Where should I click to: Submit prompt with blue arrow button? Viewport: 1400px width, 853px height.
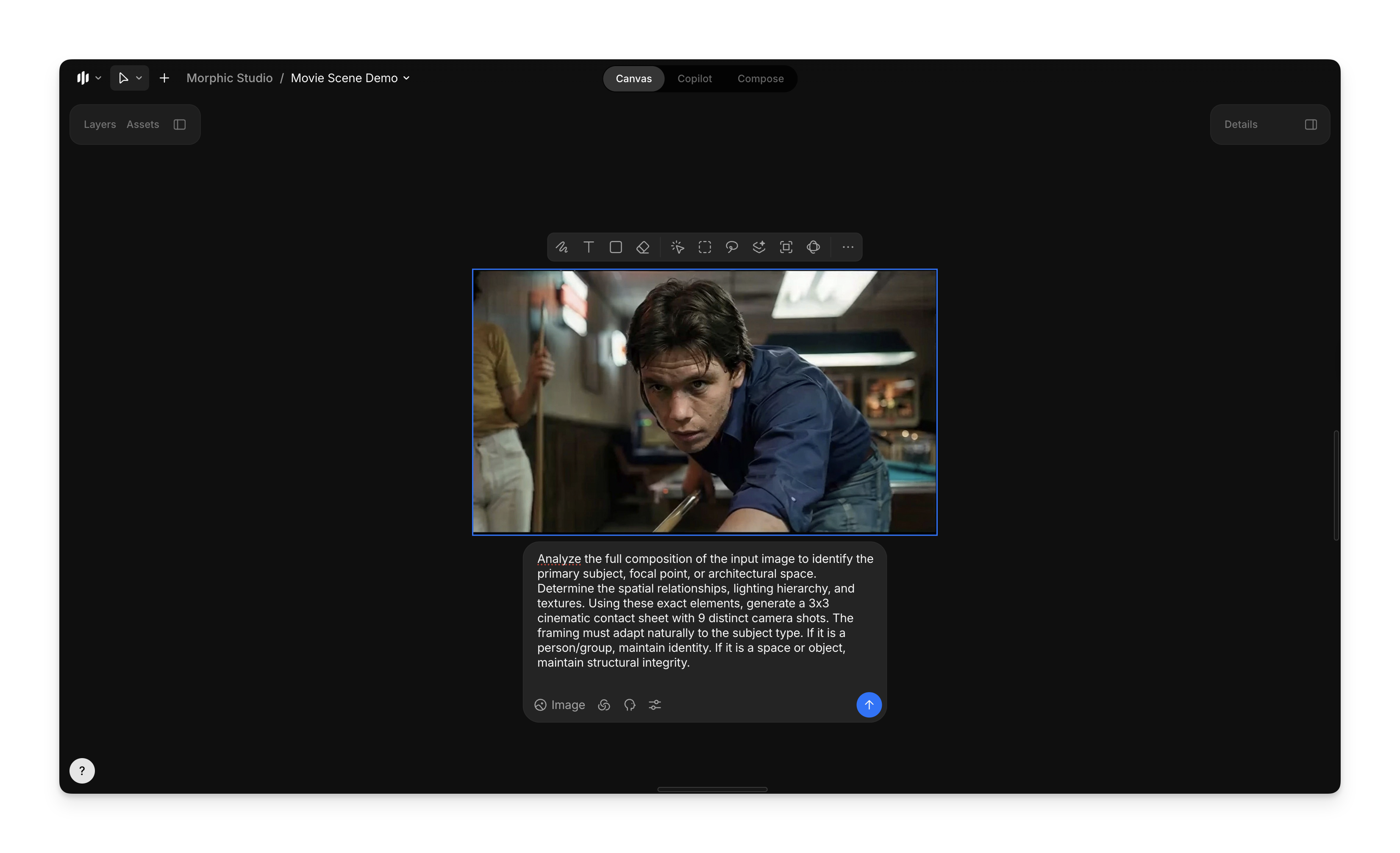click(869, 705)
